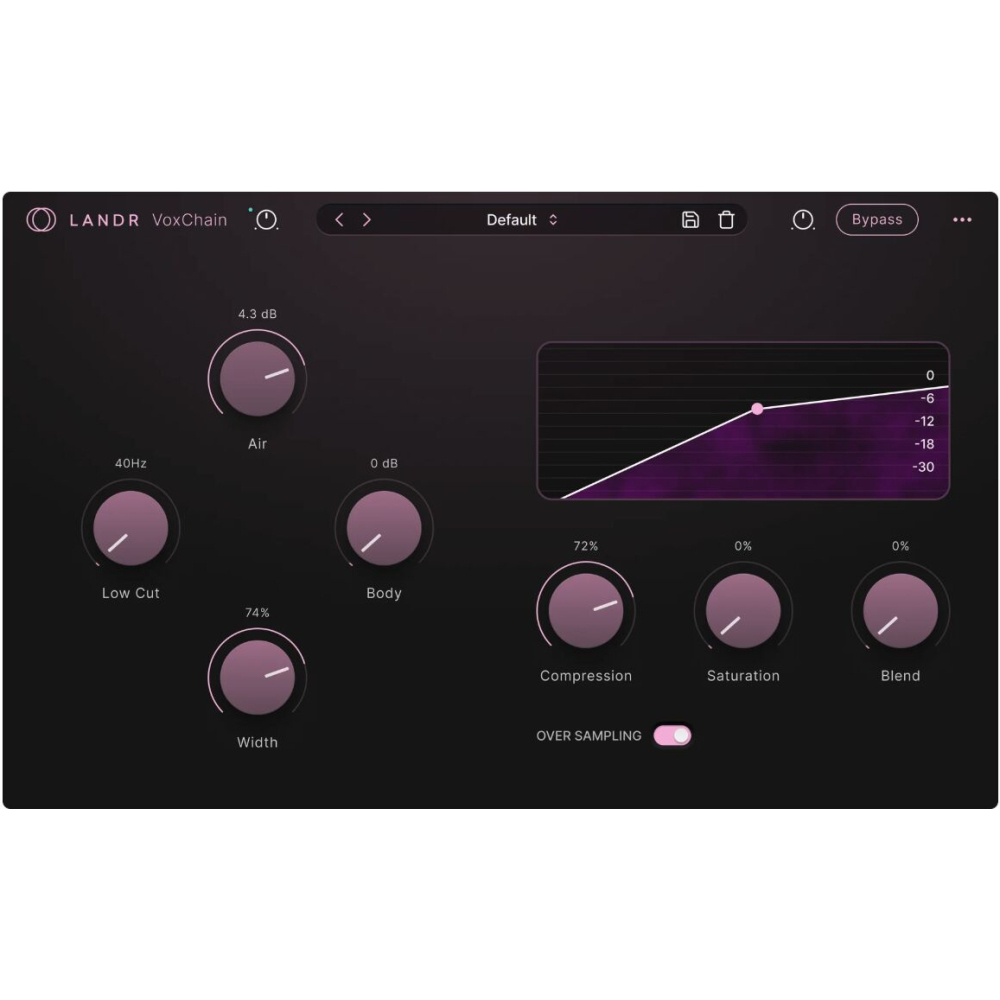
Task: Click the Saturation knob
Action: (x=743, y=611)
